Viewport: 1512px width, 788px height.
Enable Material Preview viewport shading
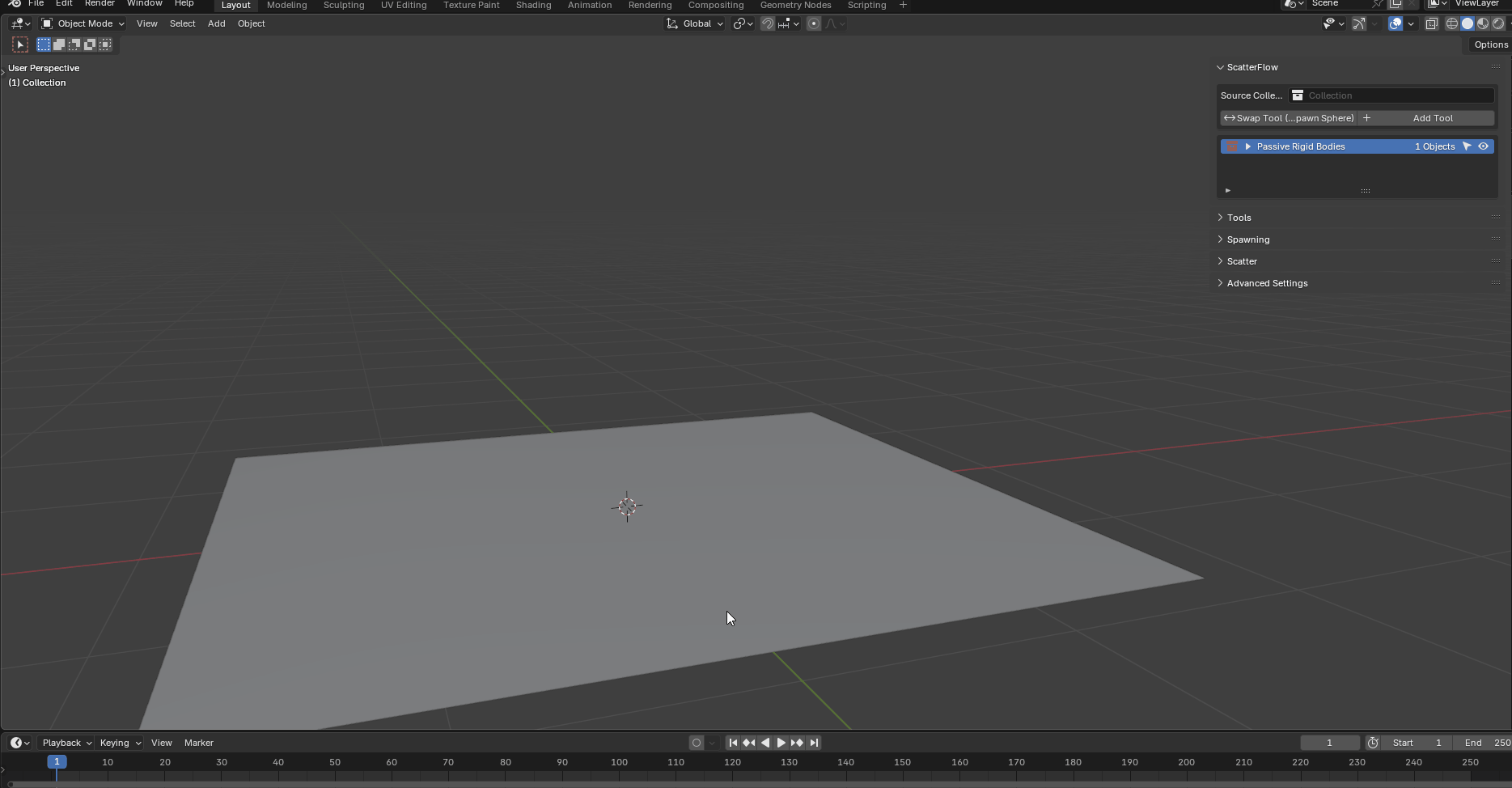pyautogui.click(x=1483, y=23)
